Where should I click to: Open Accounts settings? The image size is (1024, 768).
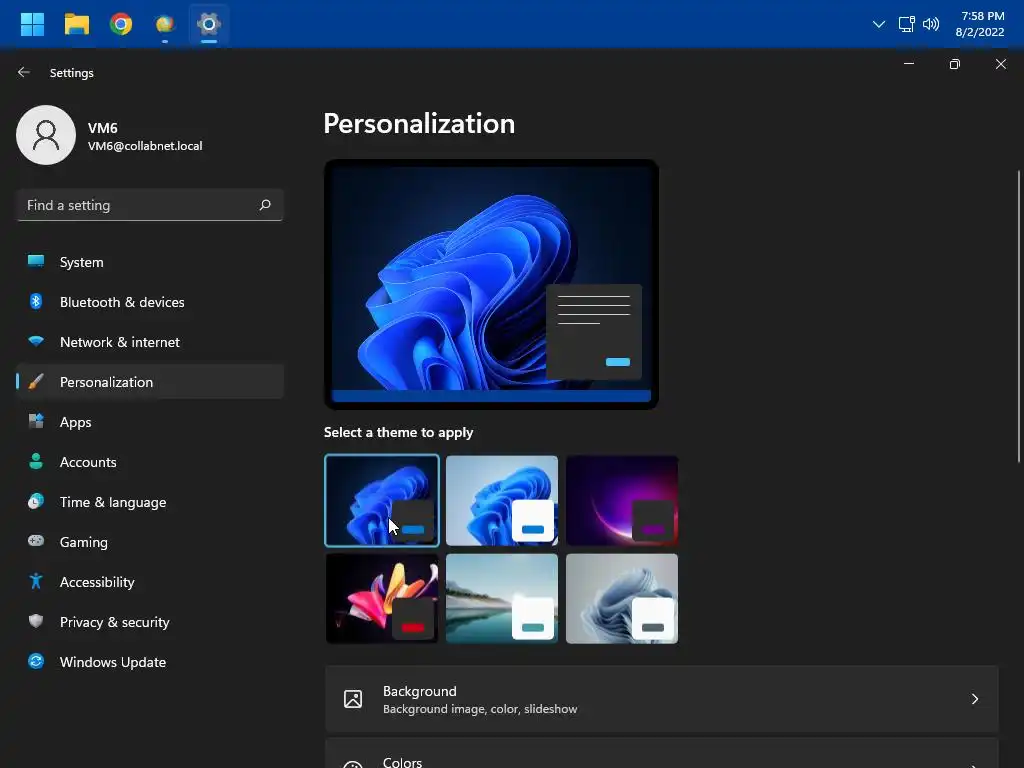click(150, 462)
